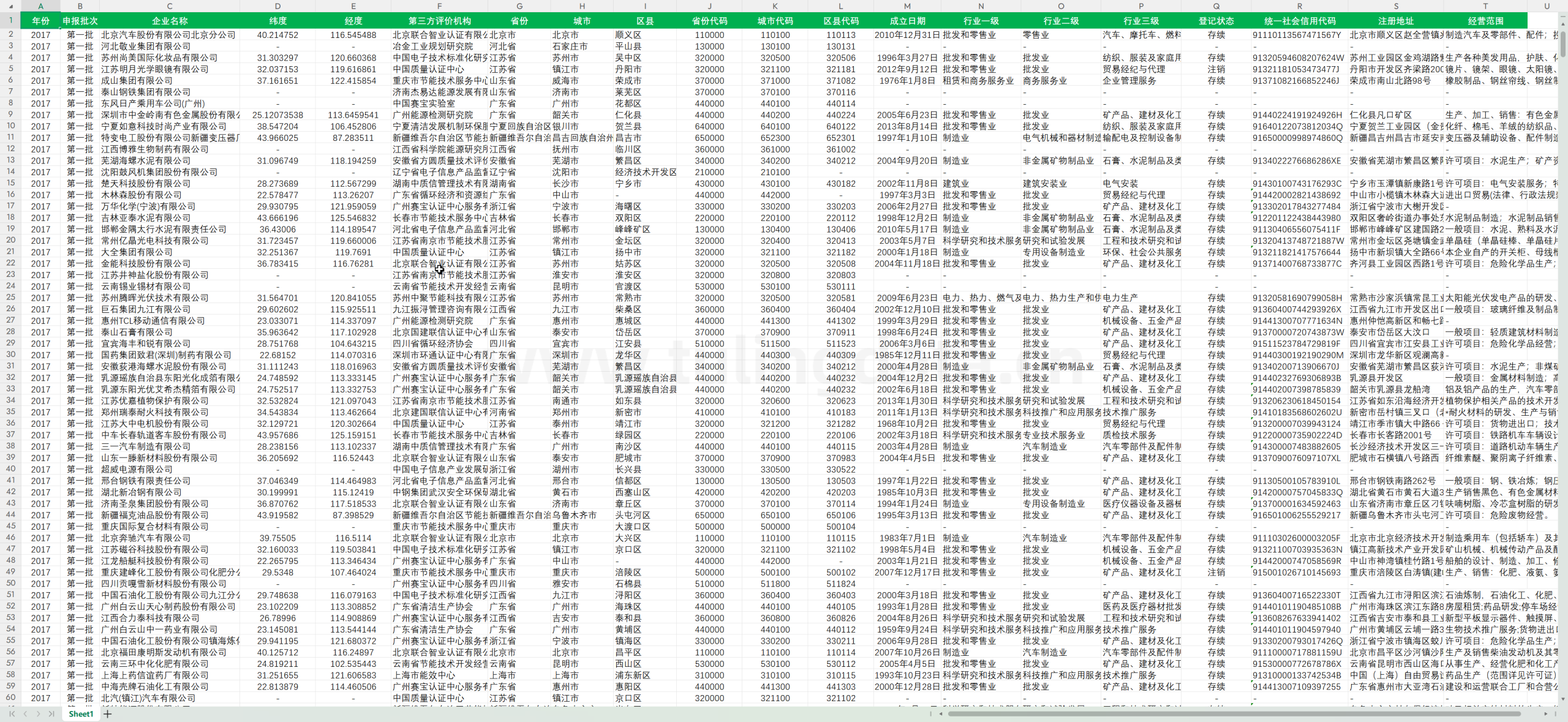Click horizontal scrollbar right arrow
1568x722 pixels.
pyautogui.click(x=1545, y=713)
